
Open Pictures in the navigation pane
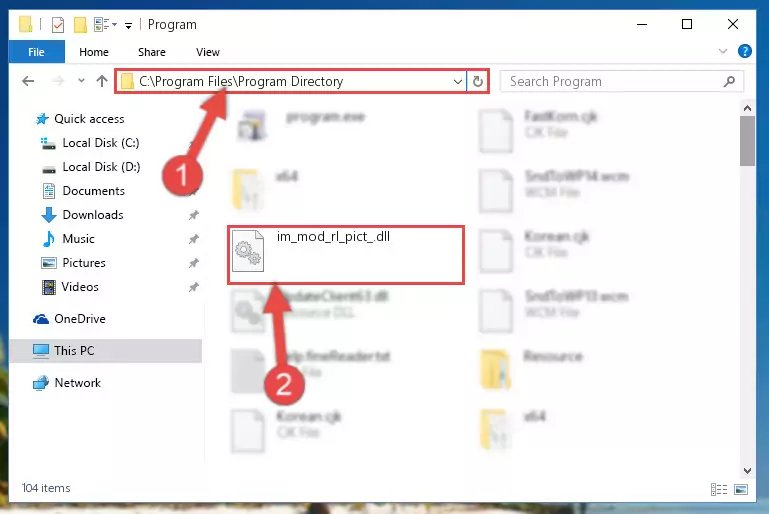pyautogui.click(x=84, y=263)
